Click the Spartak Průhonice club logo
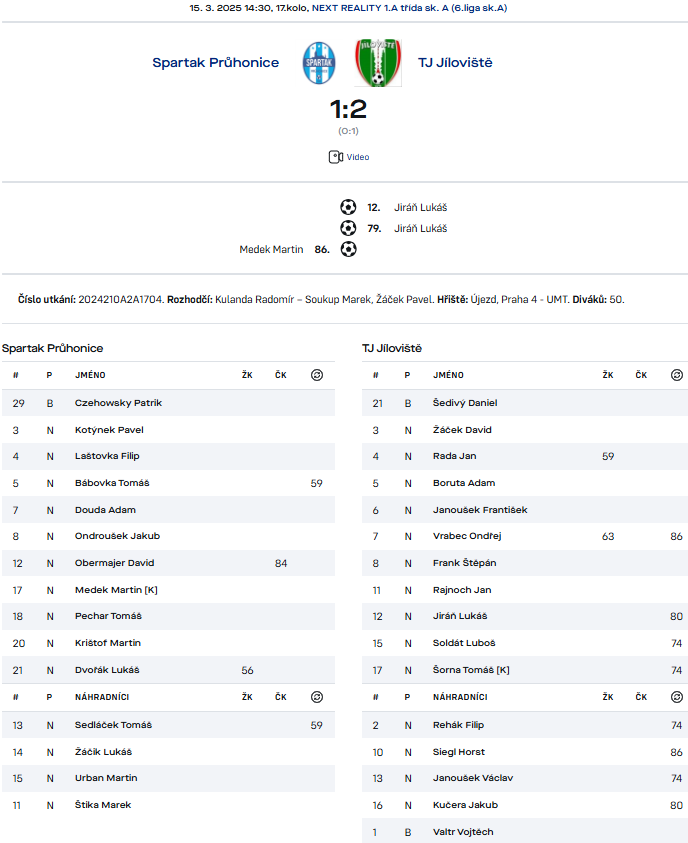The height and width of the screenshot is (843, 688). 319,63
